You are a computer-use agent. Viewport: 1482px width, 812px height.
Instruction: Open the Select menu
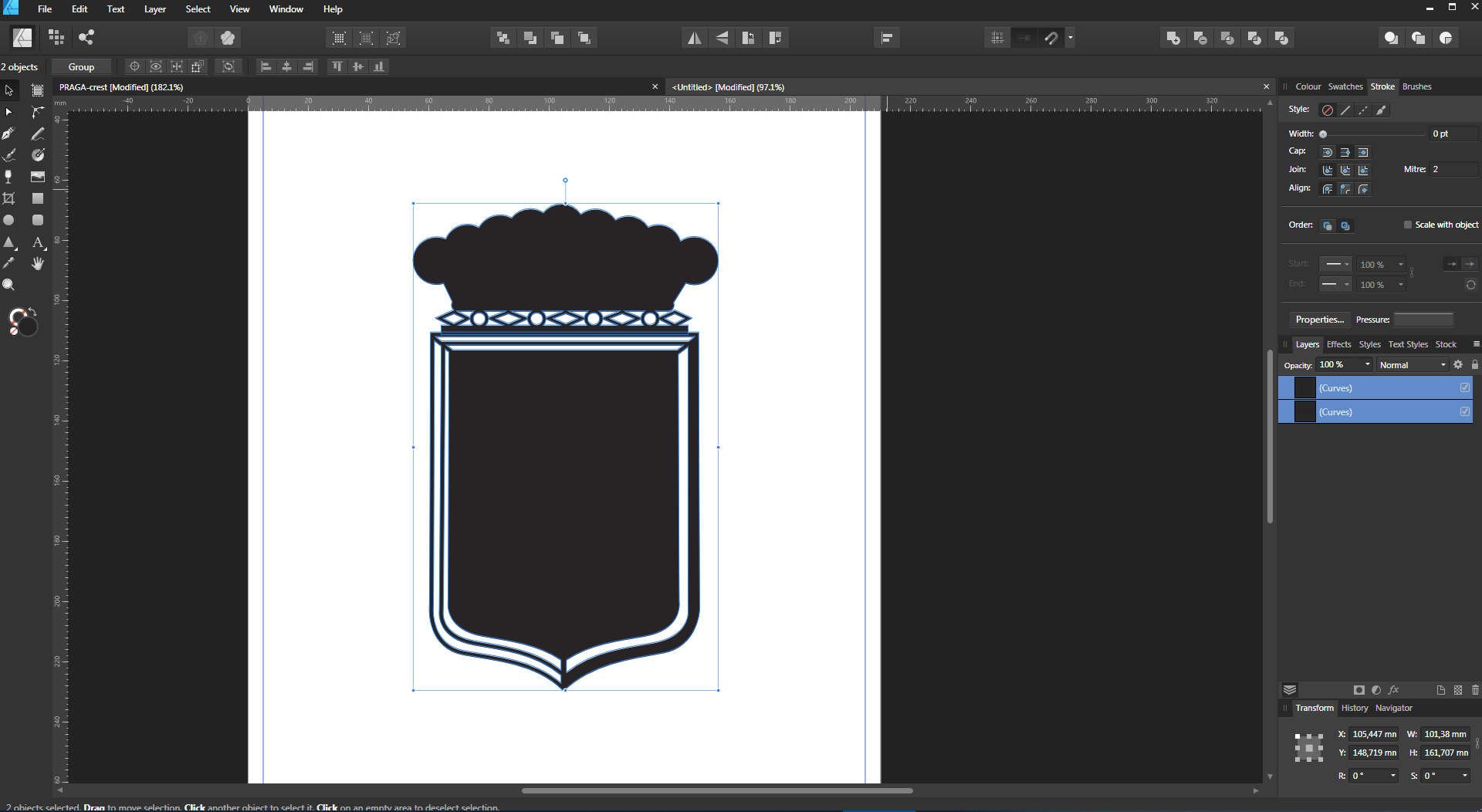[x=198, y=9]
